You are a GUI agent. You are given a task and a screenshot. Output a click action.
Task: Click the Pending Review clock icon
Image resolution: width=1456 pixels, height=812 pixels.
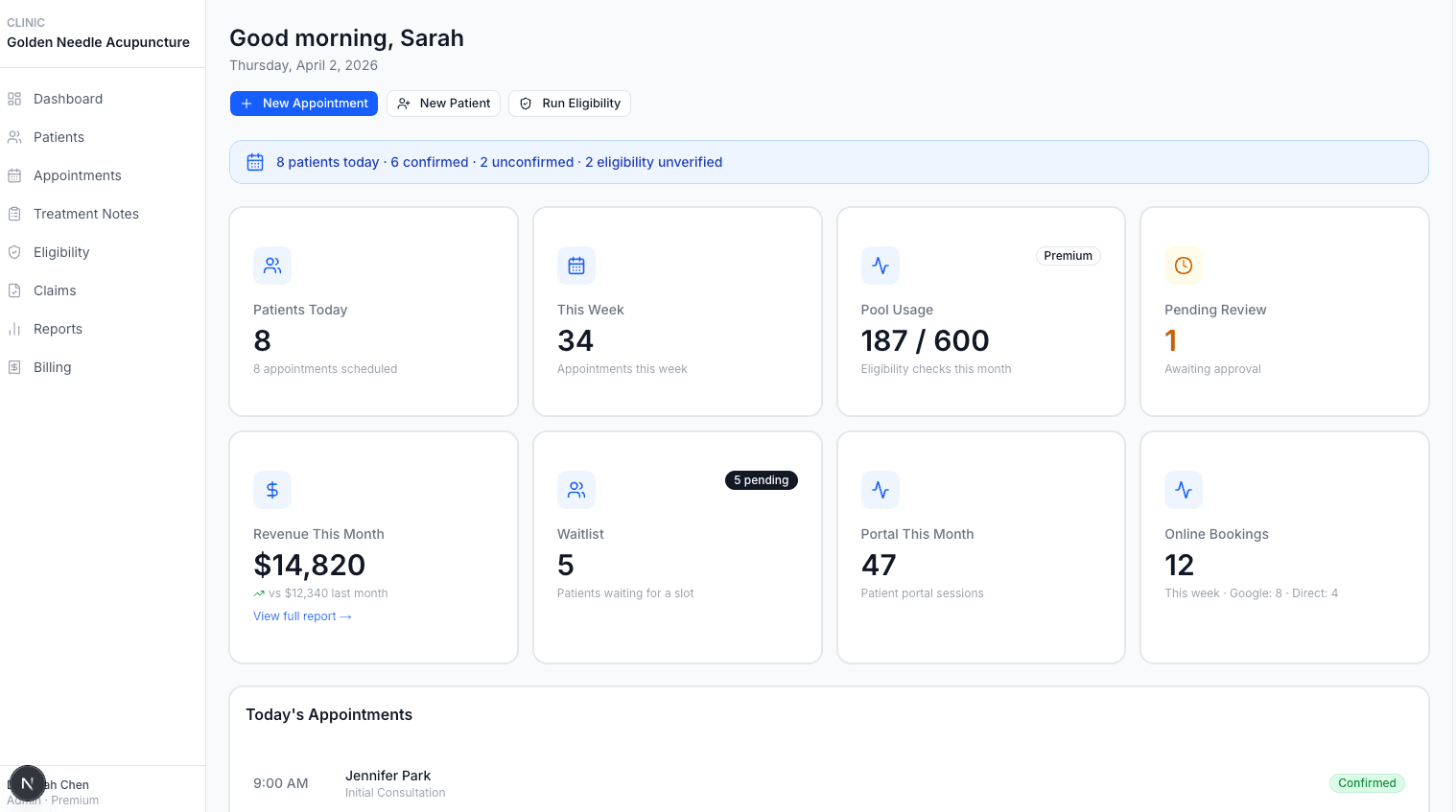[x=1183, y=266]
